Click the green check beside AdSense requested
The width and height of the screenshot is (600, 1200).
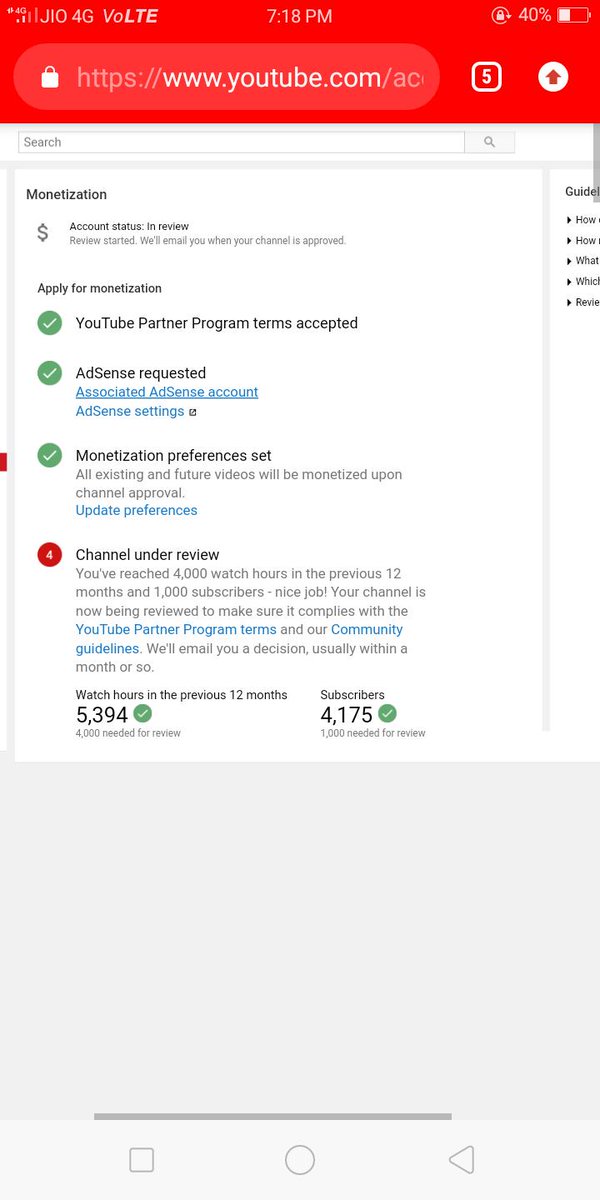coord(49,373)
